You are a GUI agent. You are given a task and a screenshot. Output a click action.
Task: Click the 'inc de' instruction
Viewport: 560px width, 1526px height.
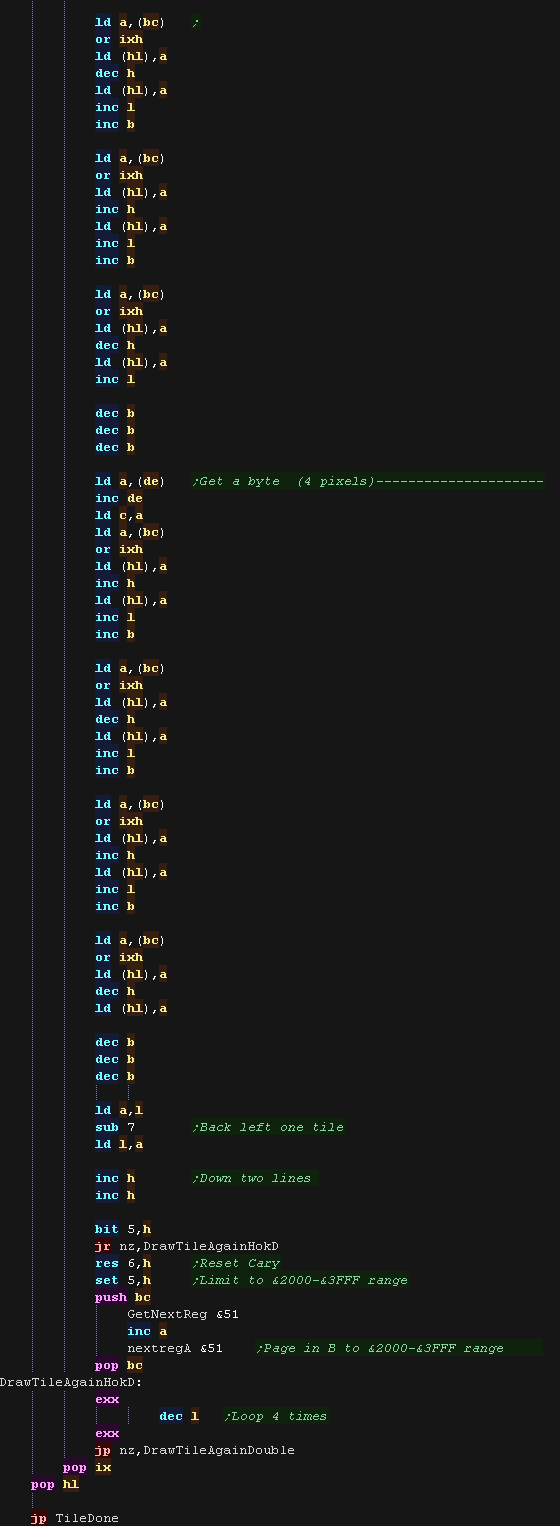coord(119,499)
